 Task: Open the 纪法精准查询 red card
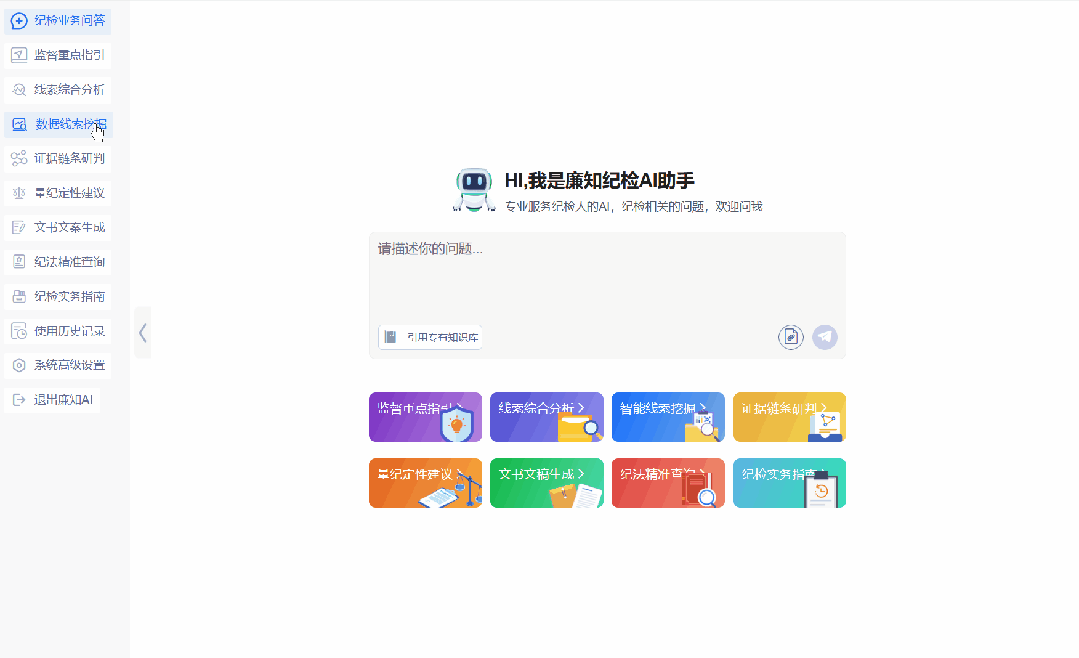coord(667,483)
